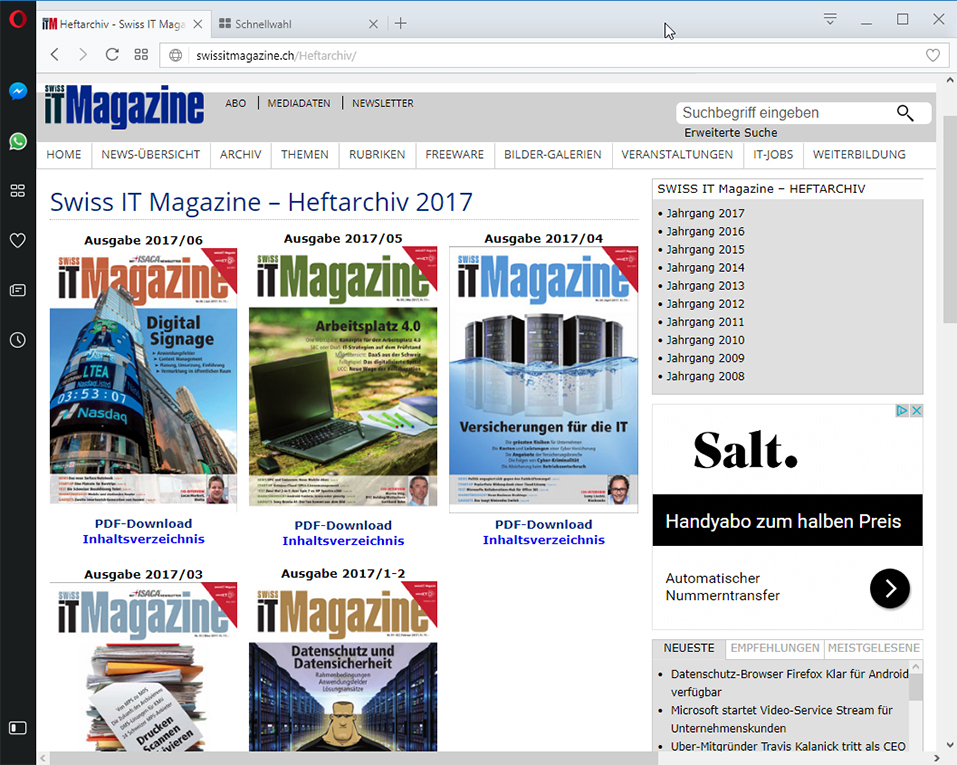
Task: Open HOME in the navigation menu
Action: point(63,154)
